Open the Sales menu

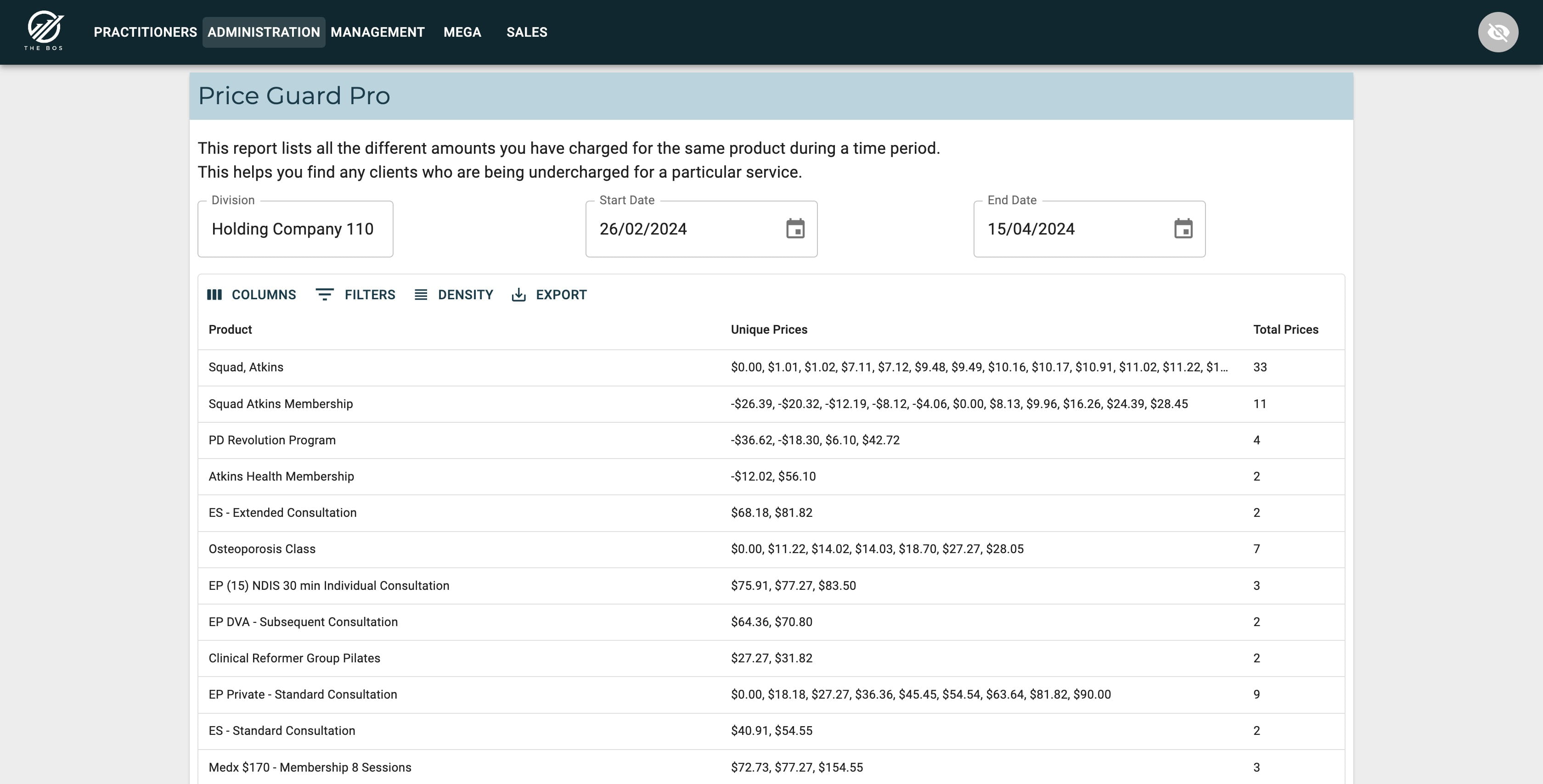[x=527, y=32]
